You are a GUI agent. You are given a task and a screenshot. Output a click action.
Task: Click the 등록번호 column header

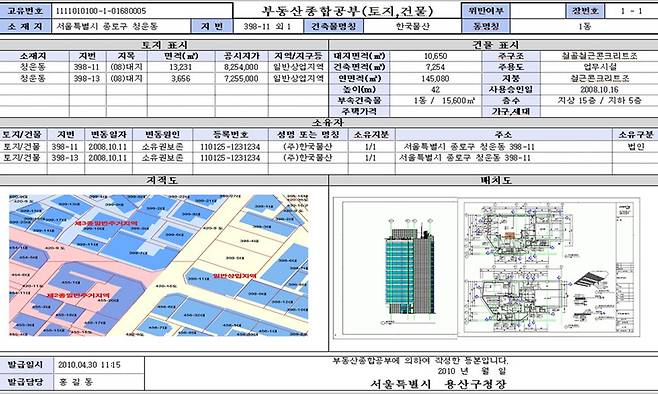click(x=230, y=135)
